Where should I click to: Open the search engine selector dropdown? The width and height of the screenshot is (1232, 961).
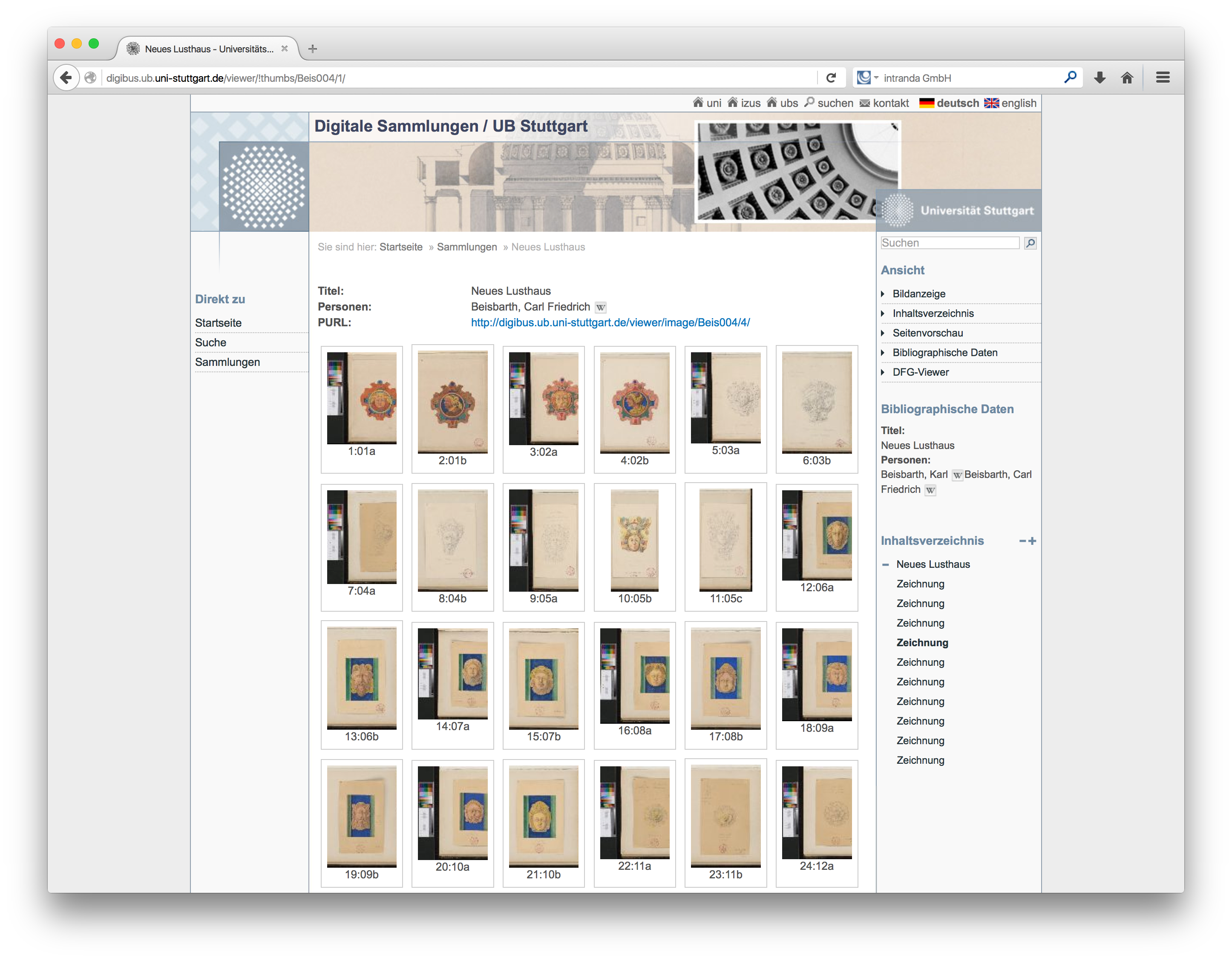click(x=868, y=78)
